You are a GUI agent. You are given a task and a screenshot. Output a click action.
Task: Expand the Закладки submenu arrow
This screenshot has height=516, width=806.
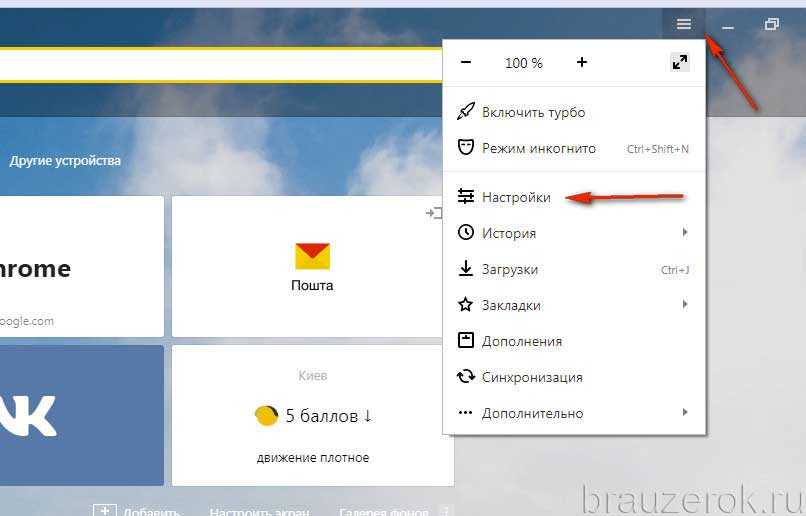[x=685, y=304]
